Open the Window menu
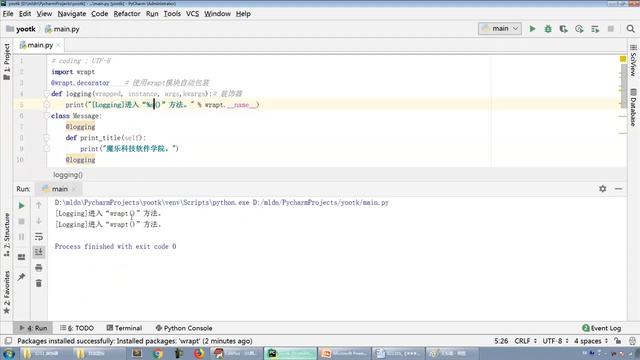This screenshot has width=640, height=360. [x=217, y=13]
